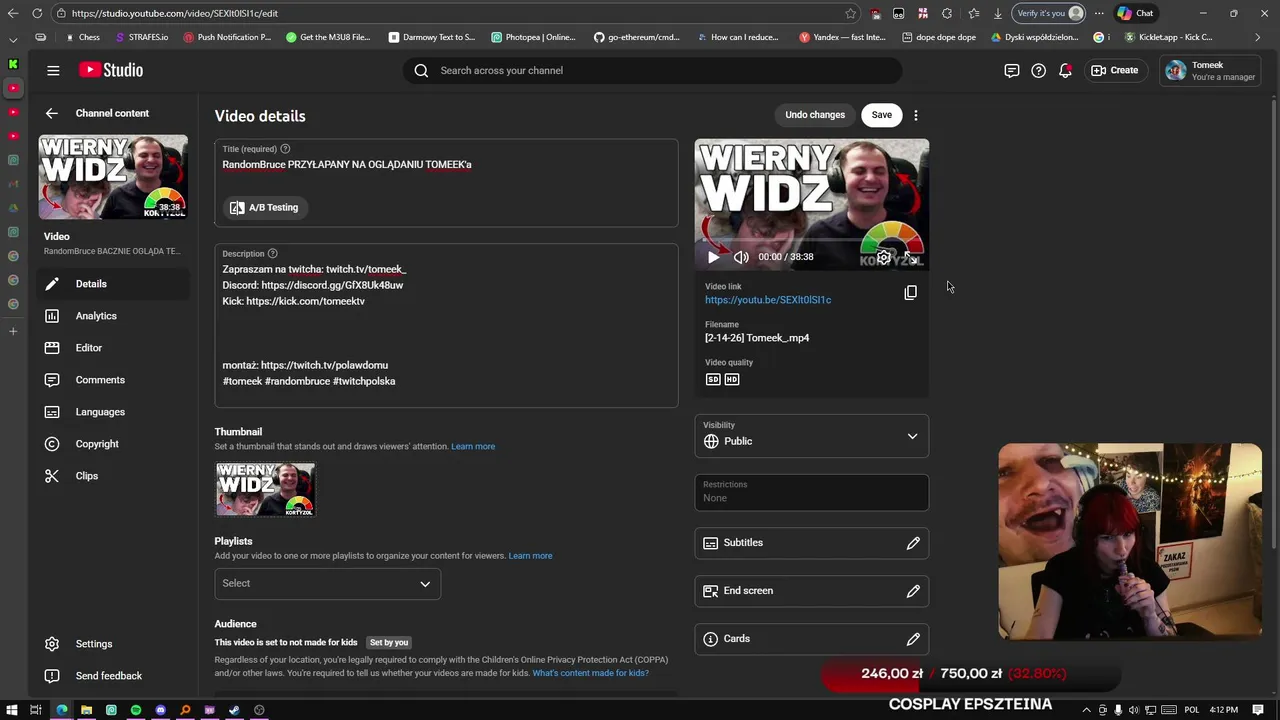Open the Help question mark icon
Image resolution: width=1280 pixels, height=720 pixels.
point(1039,70)
